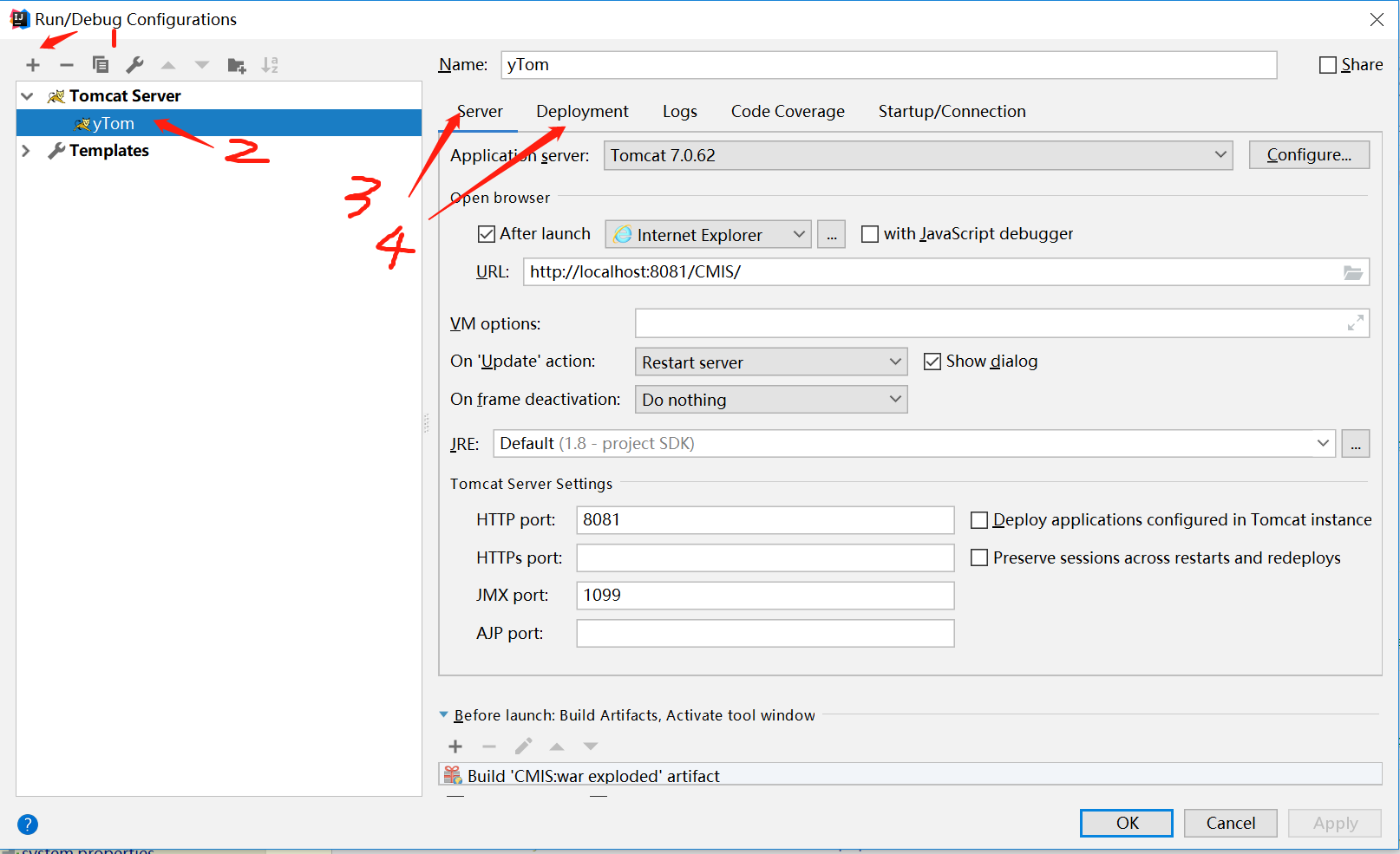The image size is (1400, 854).
Task: Enable Deploy applications configured in Tomcat instance
Action: (x=979, y=520)
